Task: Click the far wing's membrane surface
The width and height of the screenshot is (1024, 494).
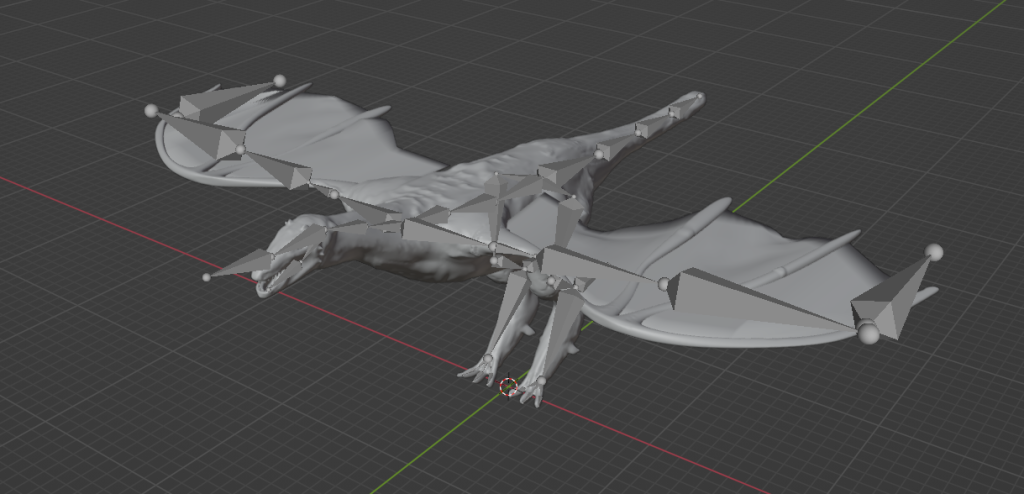Action: coord(330,140)
